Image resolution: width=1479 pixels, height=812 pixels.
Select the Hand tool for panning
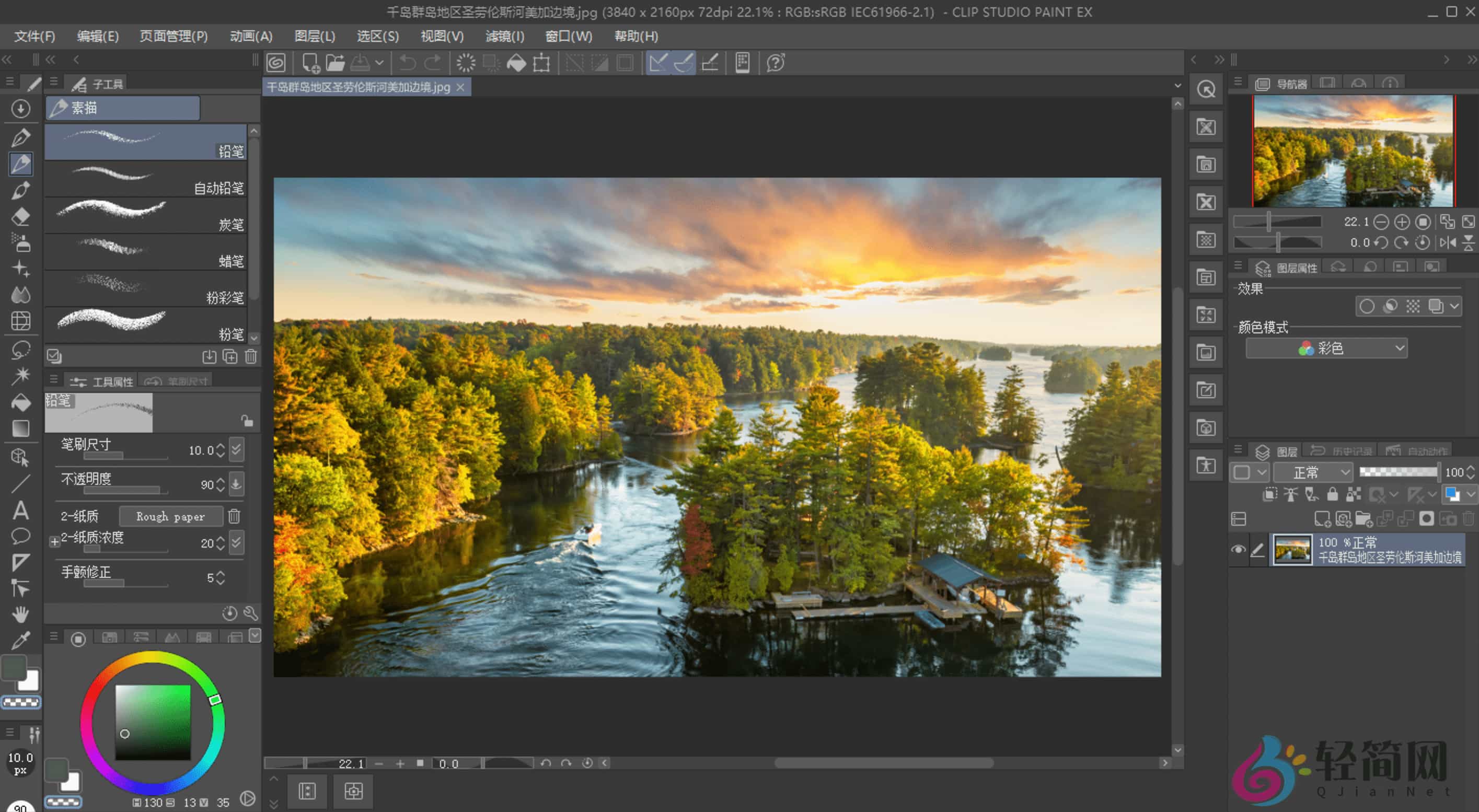pyautogui.click(x=21, y=614)
